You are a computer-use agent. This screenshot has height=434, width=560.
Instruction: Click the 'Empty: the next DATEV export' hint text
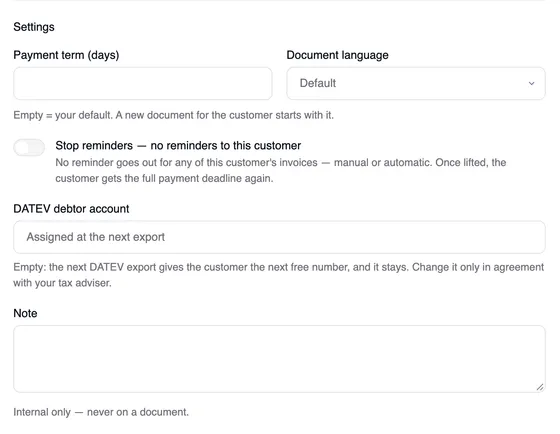coord(279,275)
